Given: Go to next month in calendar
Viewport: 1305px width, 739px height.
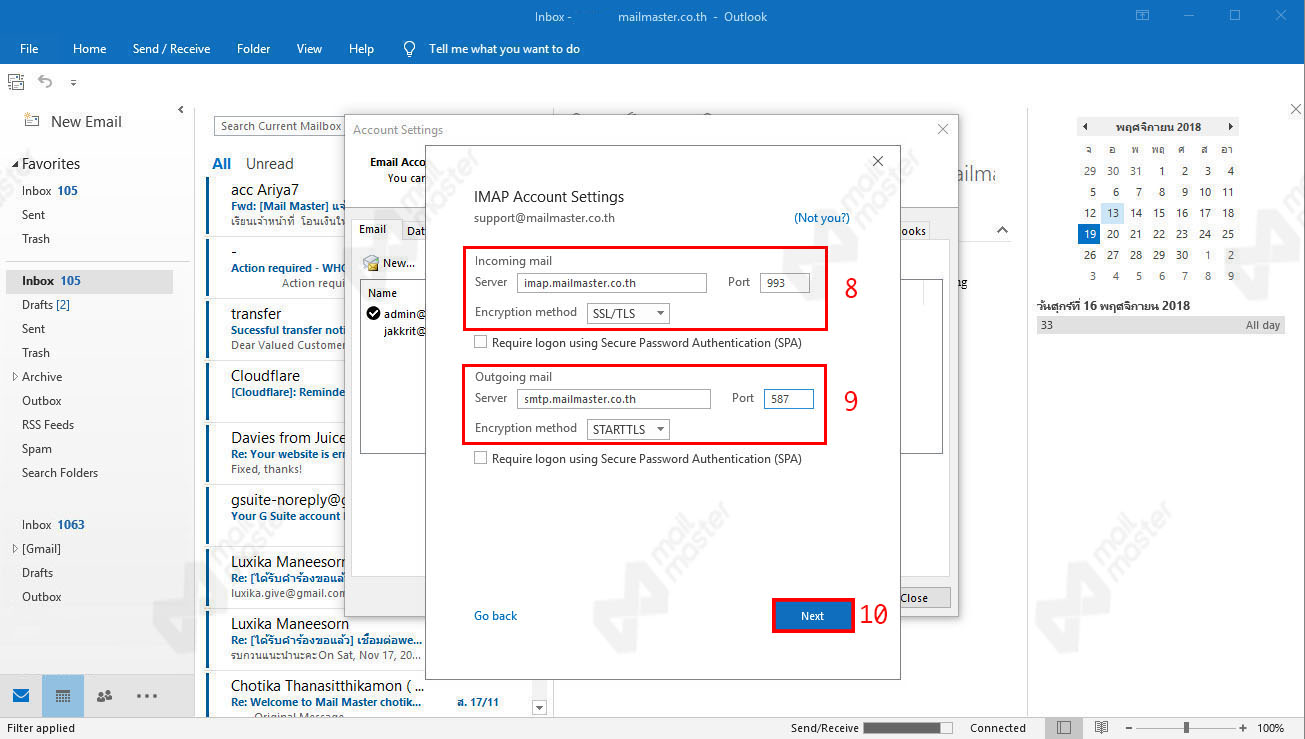Looking at the screenshot, I should [1231, 127].
